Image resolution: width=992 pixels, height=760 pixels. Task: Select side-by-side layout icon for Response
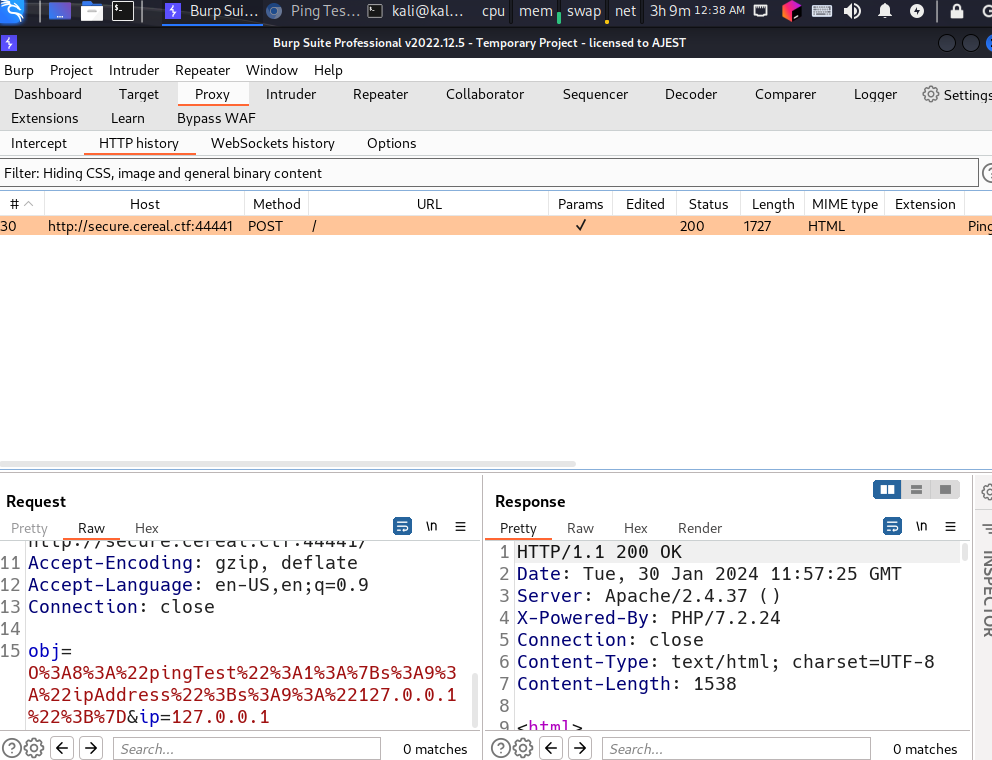pyautogui.click(x=886, y=490)
